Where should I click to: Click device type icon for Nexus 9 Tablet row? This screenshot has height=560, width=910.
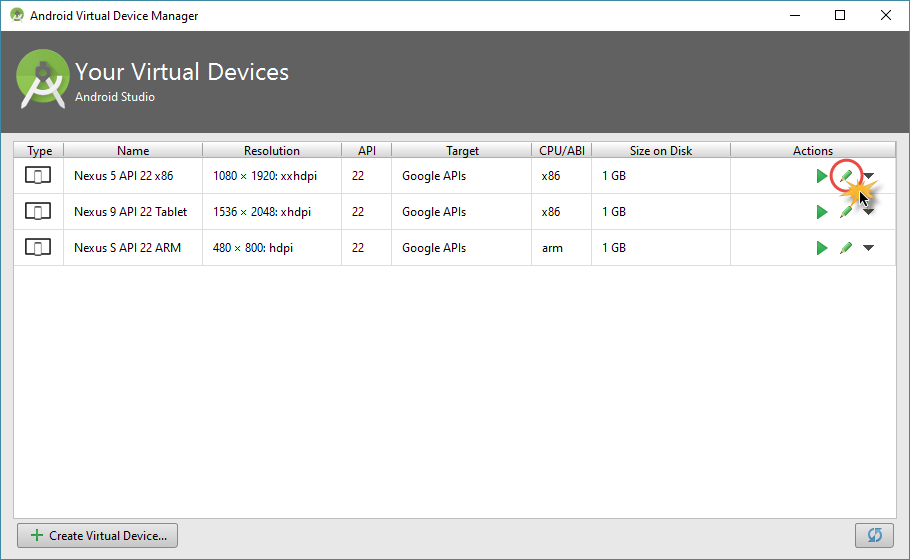pos(38,211)
